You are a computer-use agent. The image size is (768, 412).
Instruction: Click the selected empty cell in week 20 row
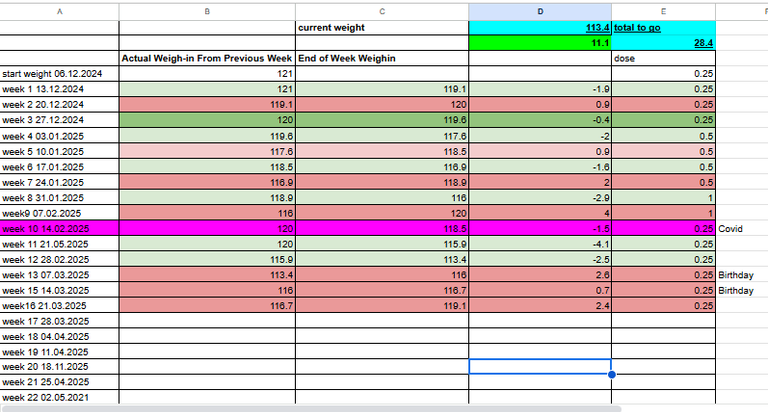point(540,366)
